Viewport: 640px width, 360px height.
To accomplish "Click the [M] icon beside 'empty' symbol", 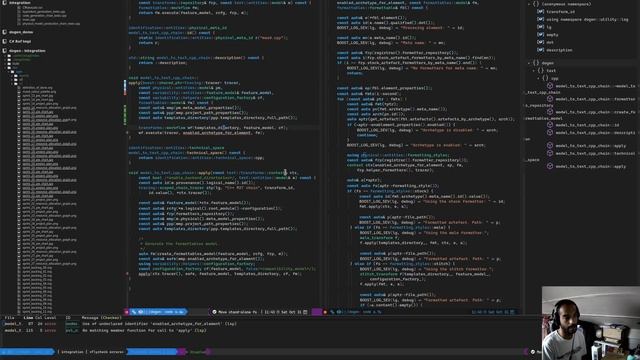I will 540,35.
